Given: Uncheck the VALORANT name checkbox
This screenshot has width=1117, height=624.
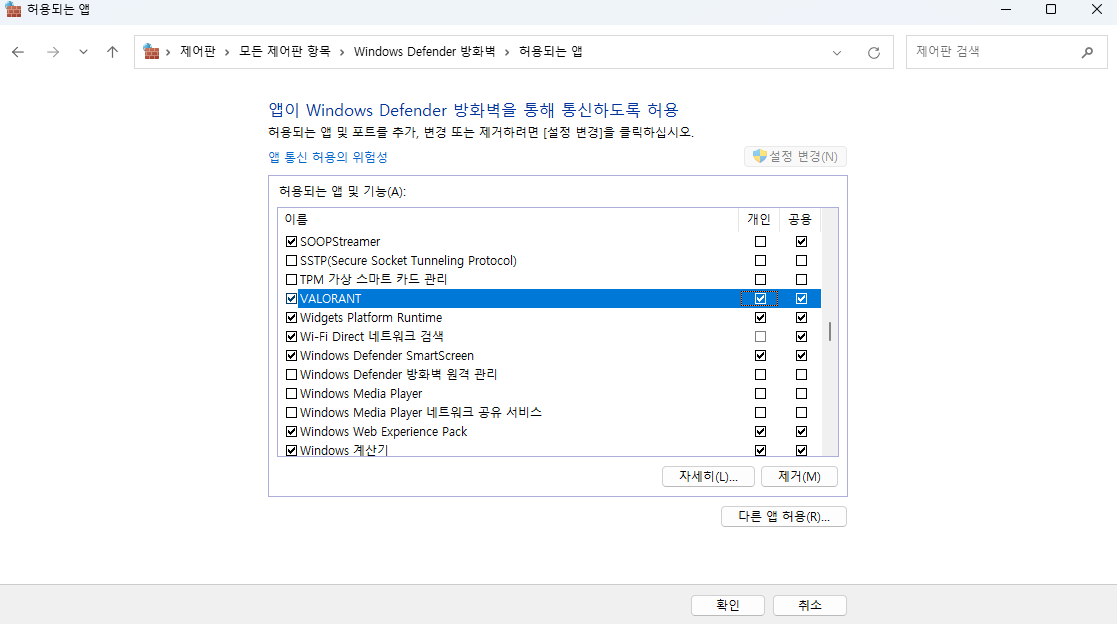Looking at the screenshot, I should 291,298.
